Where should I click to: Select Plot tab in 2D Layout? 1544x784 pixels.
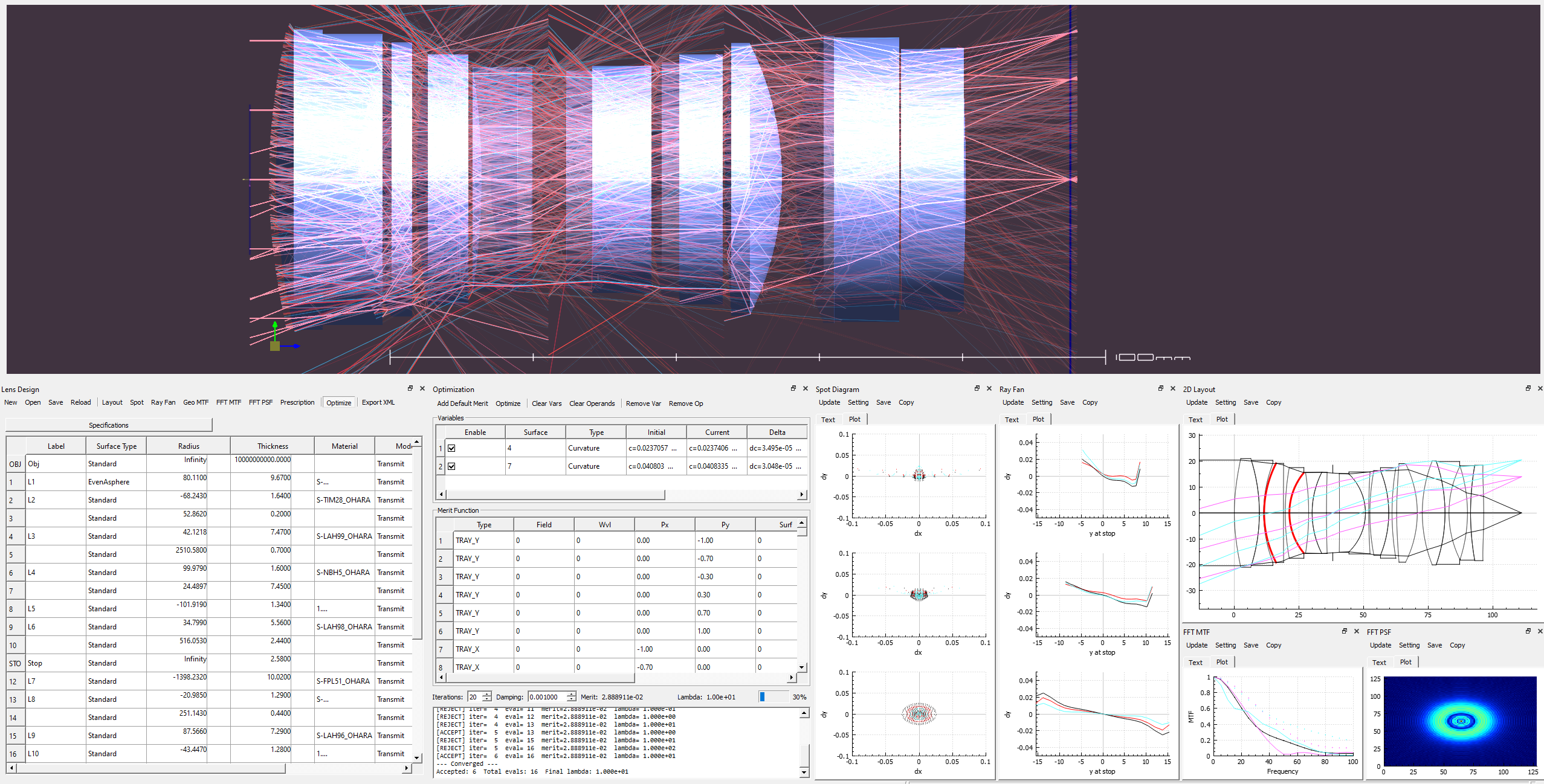click(1222, 419)
